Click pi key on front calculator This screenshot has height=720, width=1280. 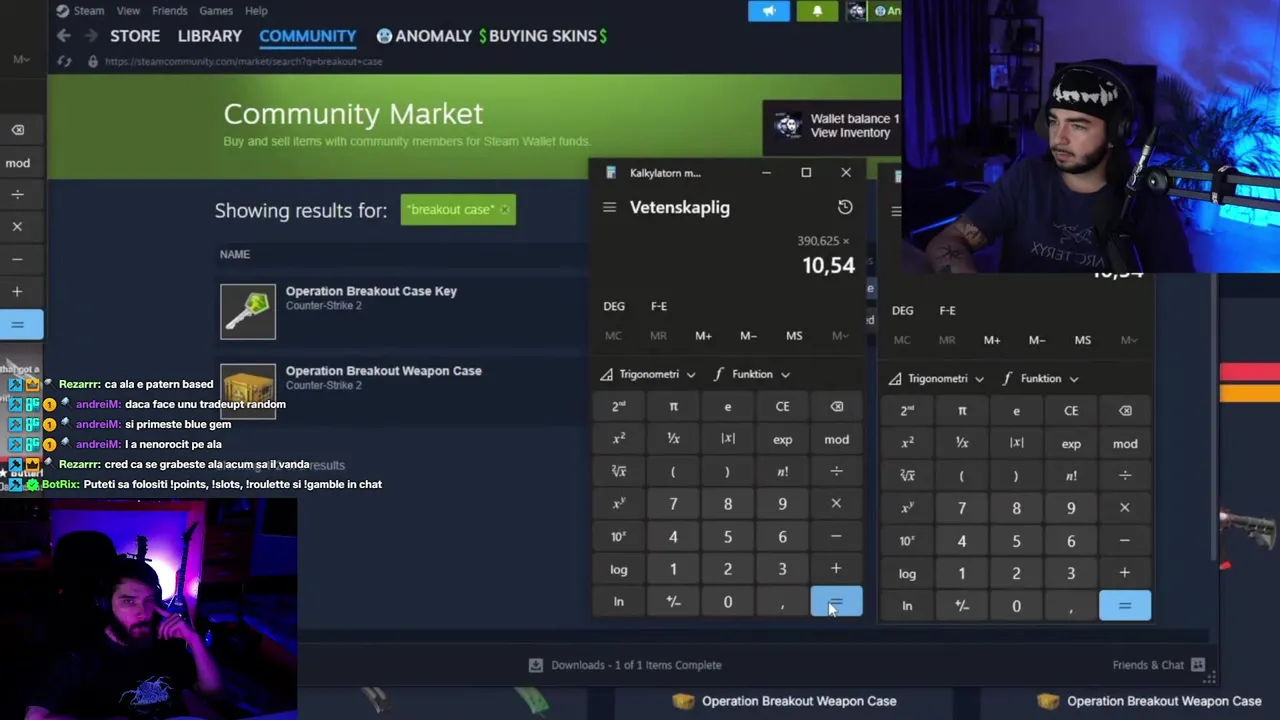673,407
